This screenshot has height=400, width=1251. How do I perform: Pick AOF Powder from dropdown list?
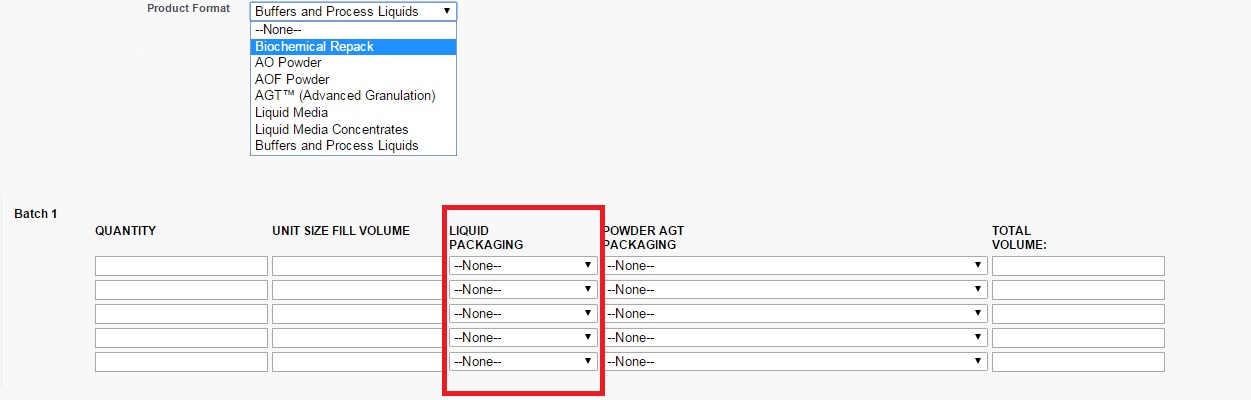[x=353, y=79]
